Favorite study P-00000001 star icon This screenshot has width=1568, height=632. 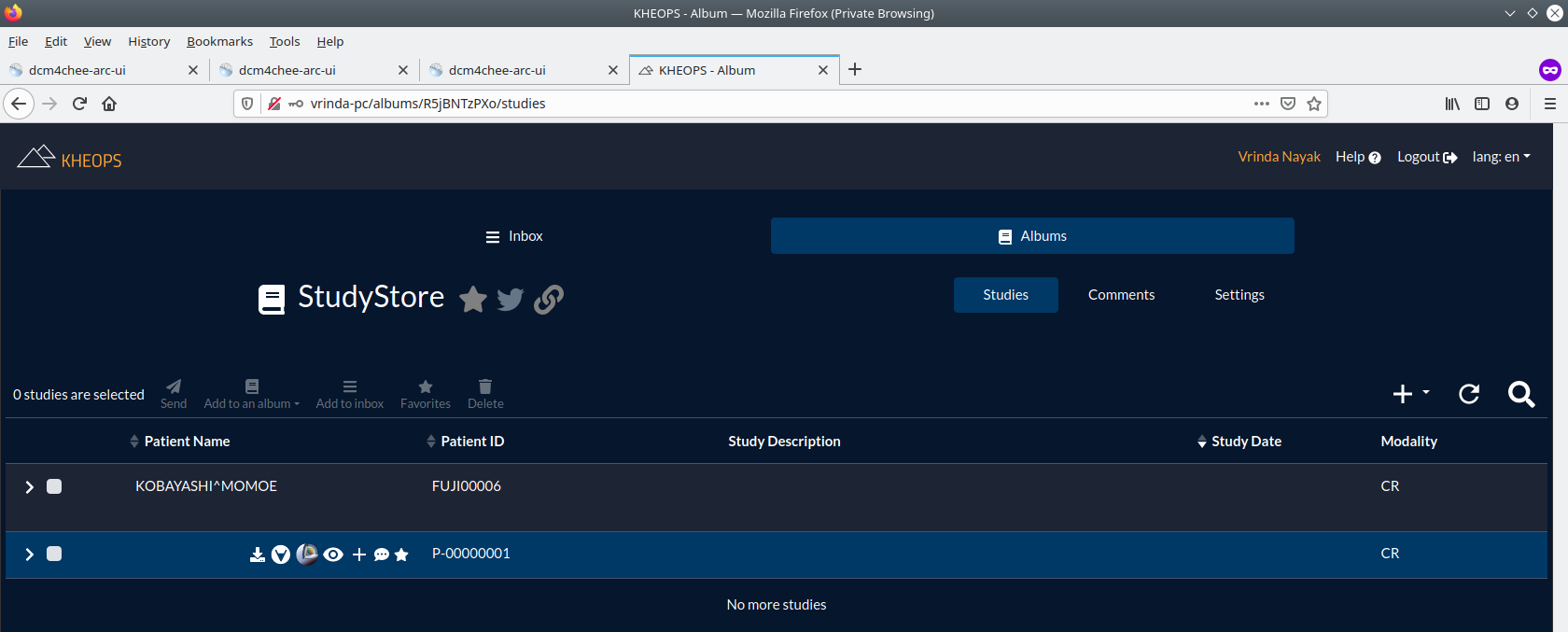click(x=401, y=555)
